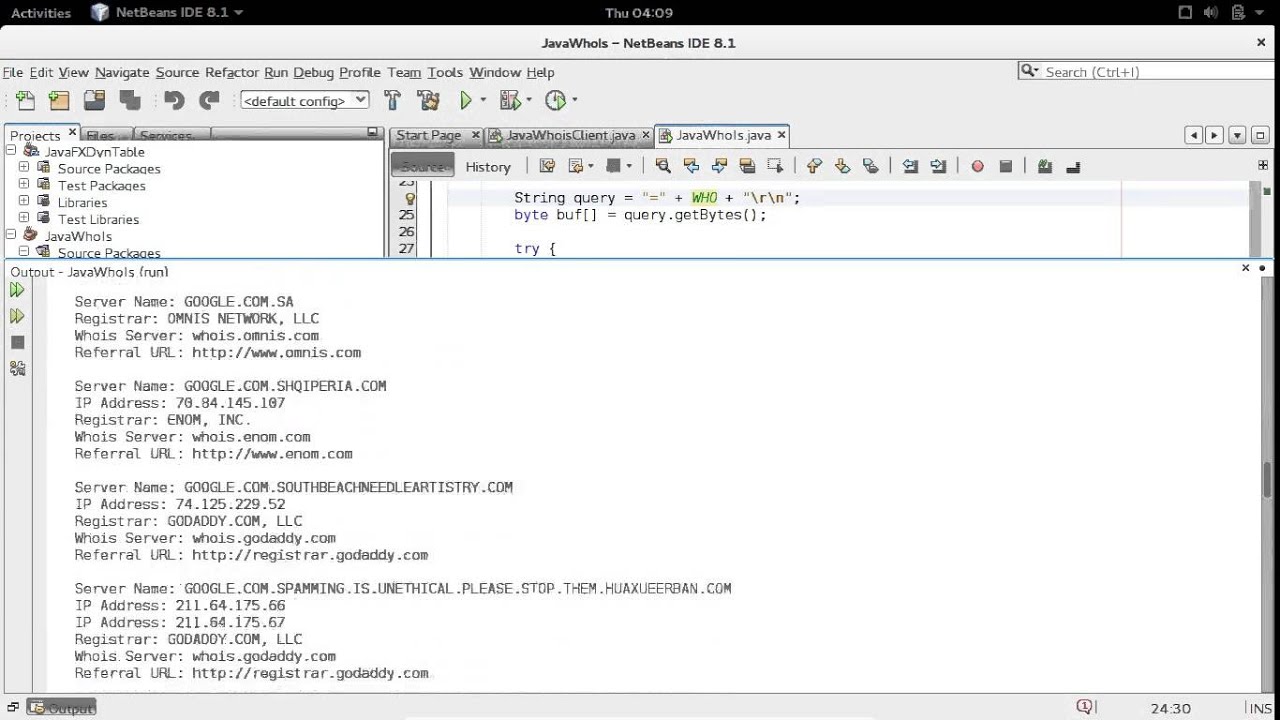Open the Tools menu
Viewport: 1280px width, 720px height.
445,72
